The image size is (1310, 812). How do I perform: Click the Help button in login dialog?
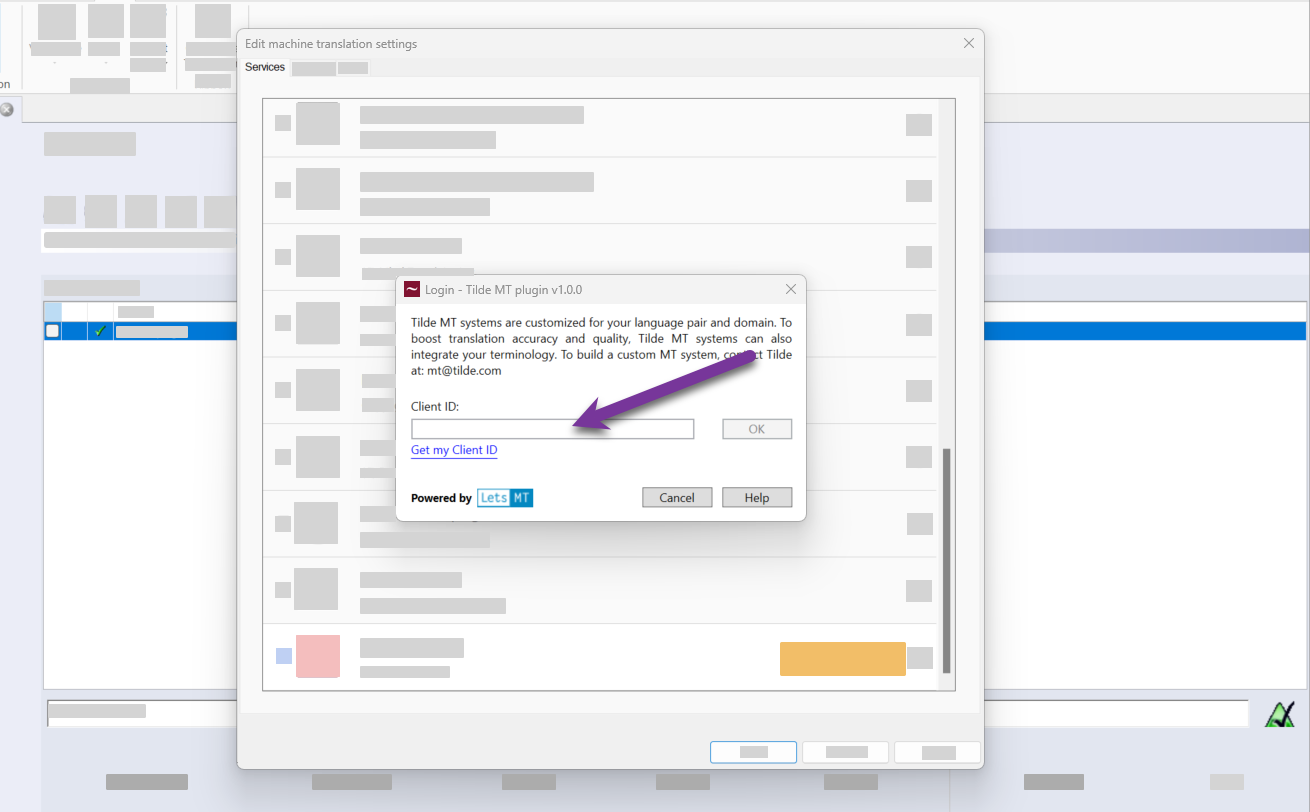click(757, 498)
